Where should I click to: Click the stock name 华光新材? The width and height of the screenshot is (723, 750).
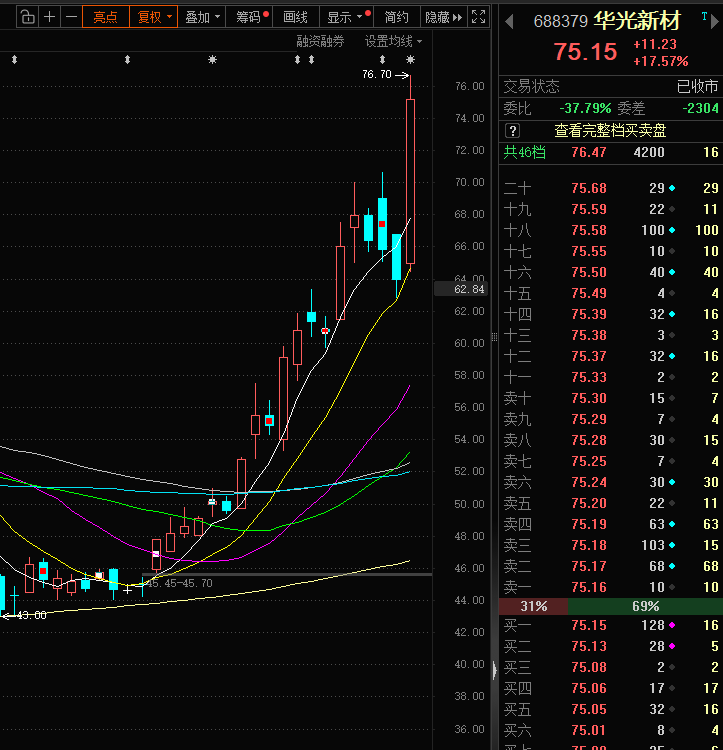pos(637,21)
